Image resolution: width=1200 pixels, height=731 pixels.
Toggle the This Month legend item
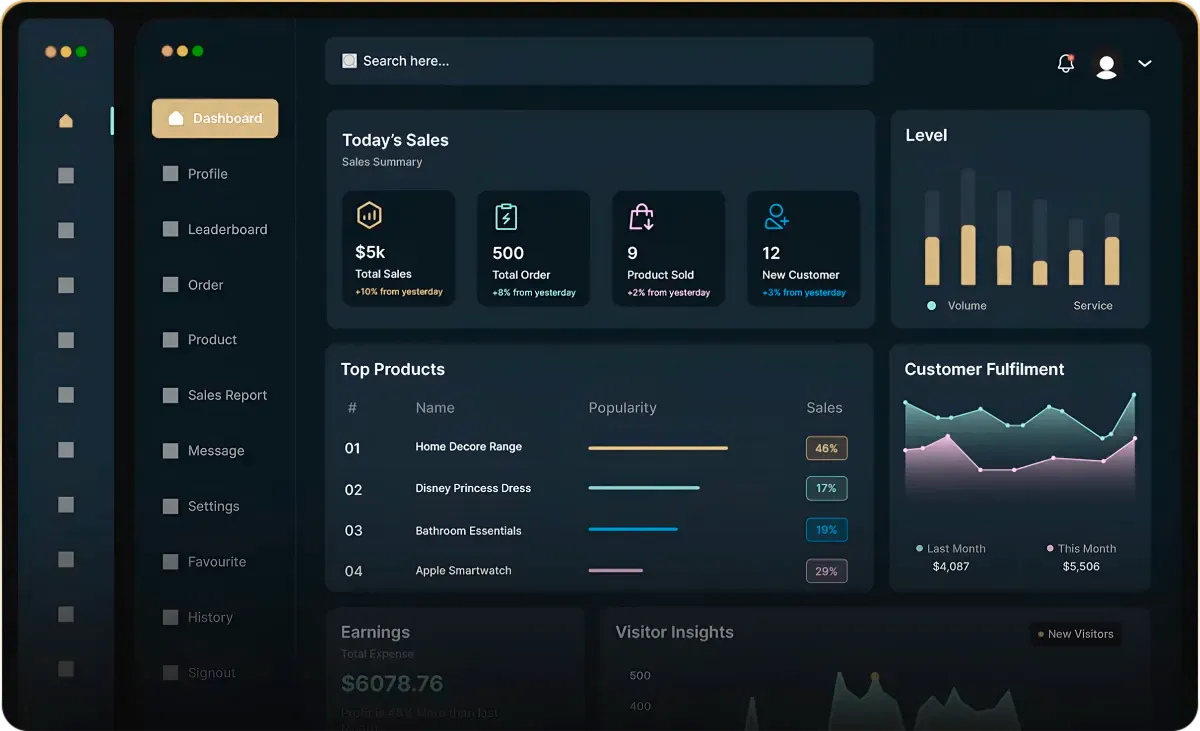(1081, 549)
